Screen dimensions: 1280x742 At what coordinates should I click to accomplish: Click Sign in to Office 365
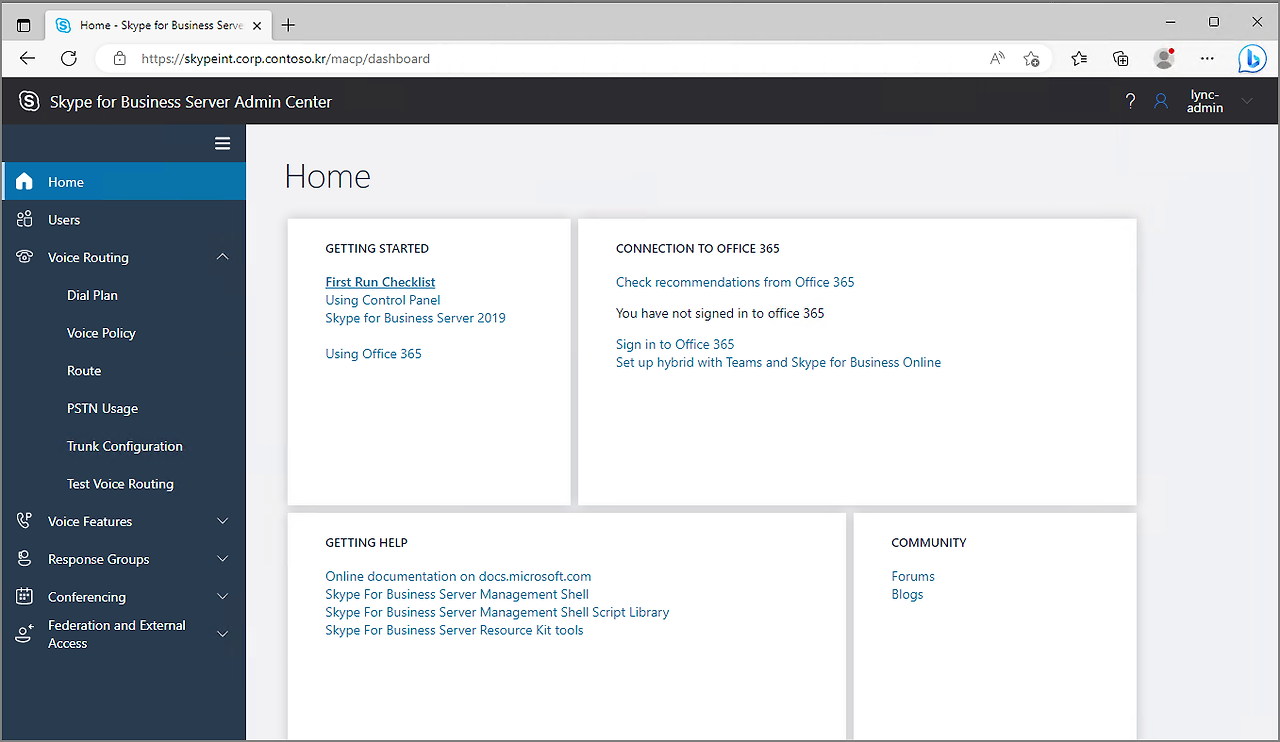(x=674, y=343)
